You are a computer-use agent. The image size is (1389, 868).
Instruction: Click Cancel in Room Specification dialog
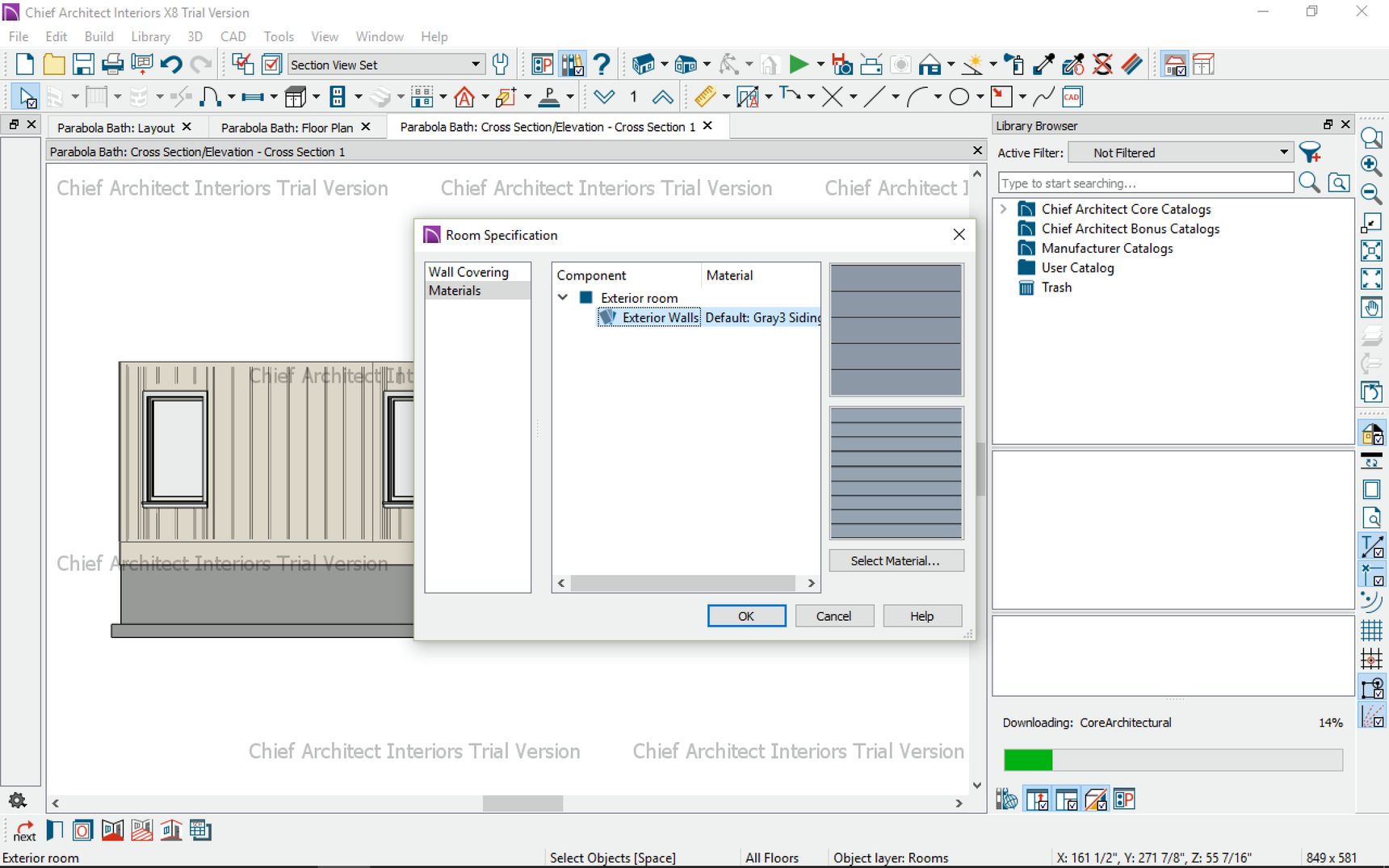pos(833,616)
